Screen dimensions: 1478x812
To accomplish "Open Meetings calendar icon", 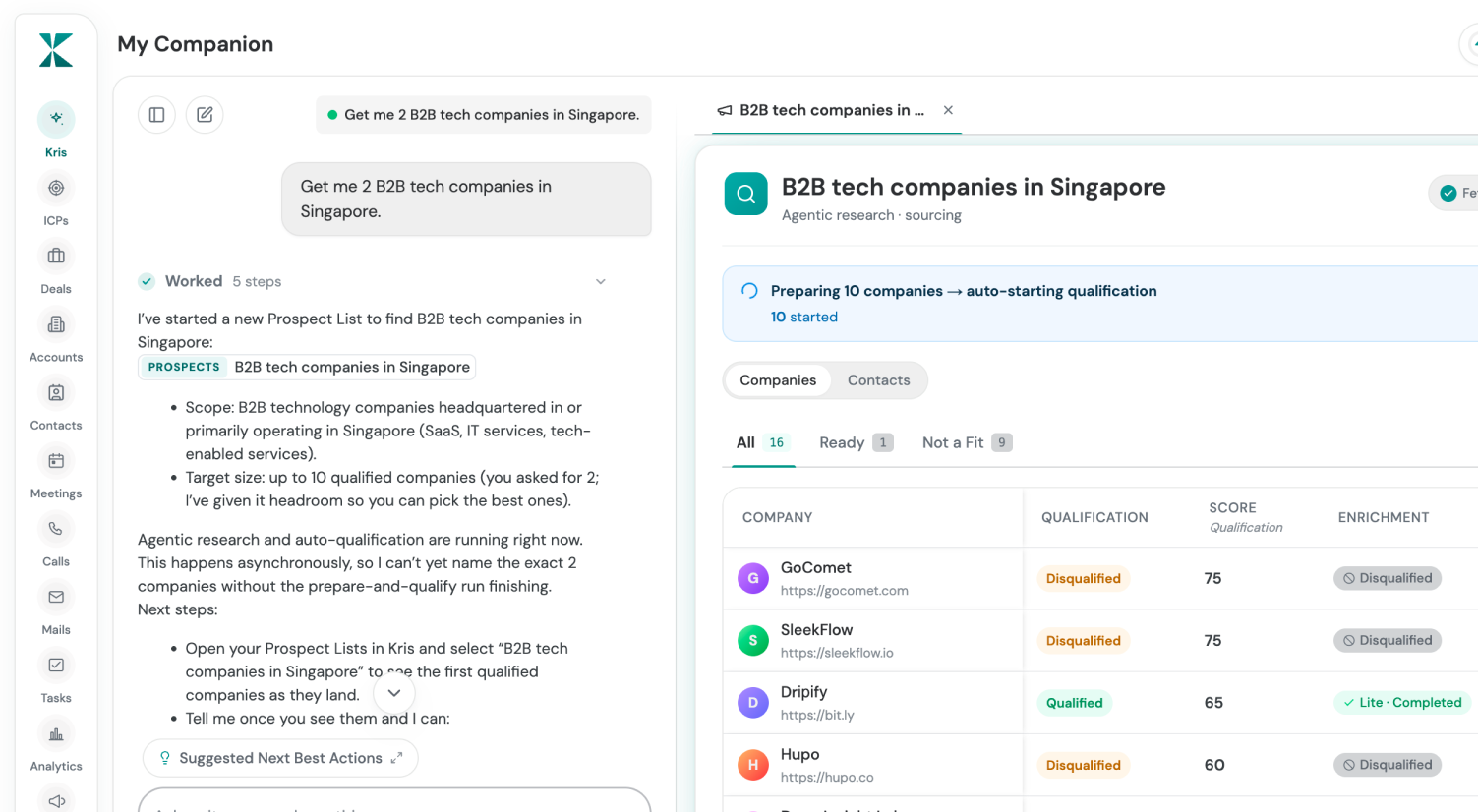I will coord(56,460).
